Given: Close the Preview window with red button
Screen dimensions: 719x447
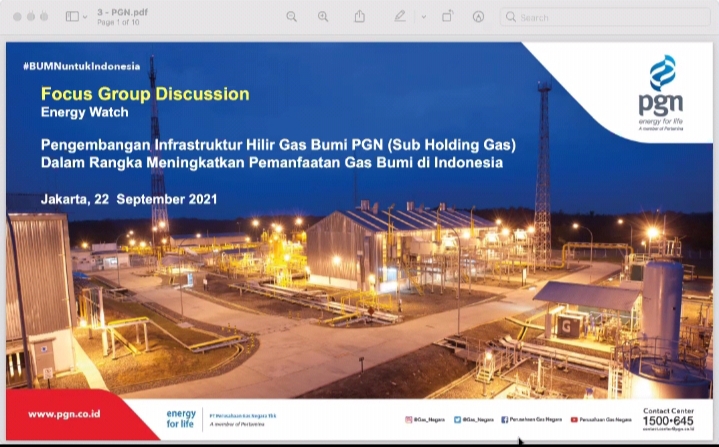Looking at the screenshot, I should coord(17,17).
